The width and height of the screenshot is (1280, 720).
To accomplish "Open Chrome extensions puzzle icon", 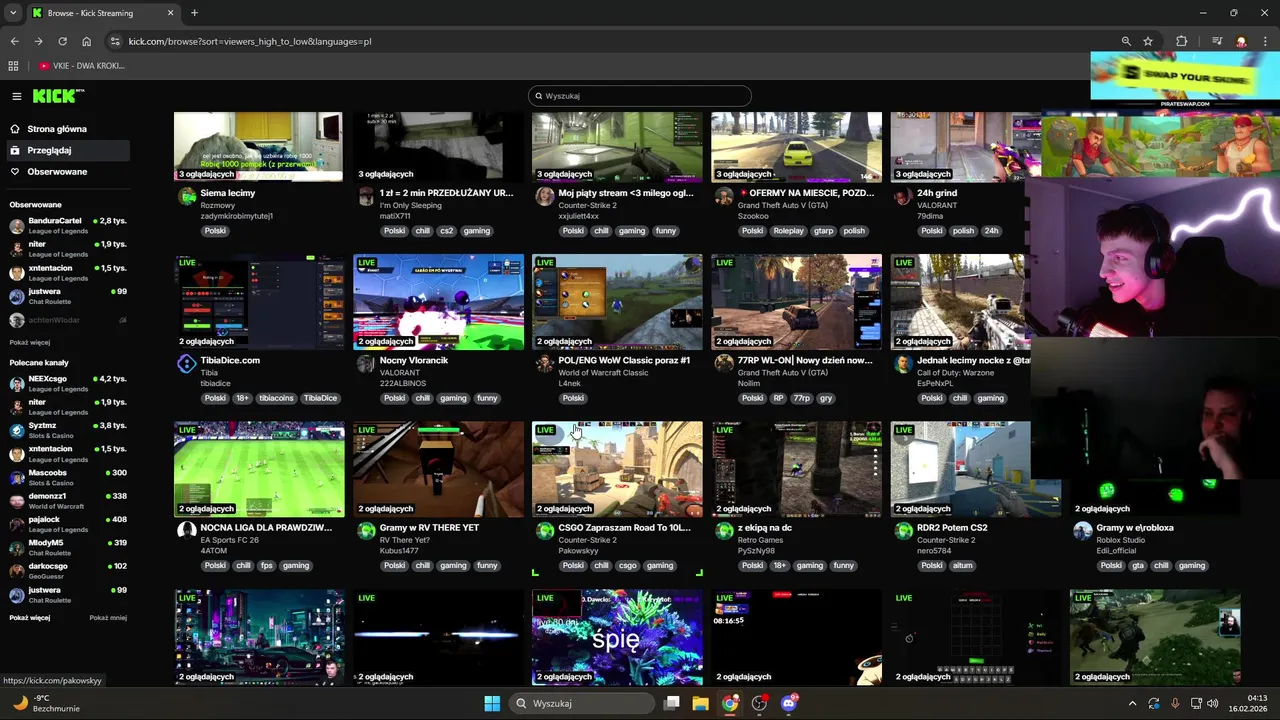I will point(1182,41).
